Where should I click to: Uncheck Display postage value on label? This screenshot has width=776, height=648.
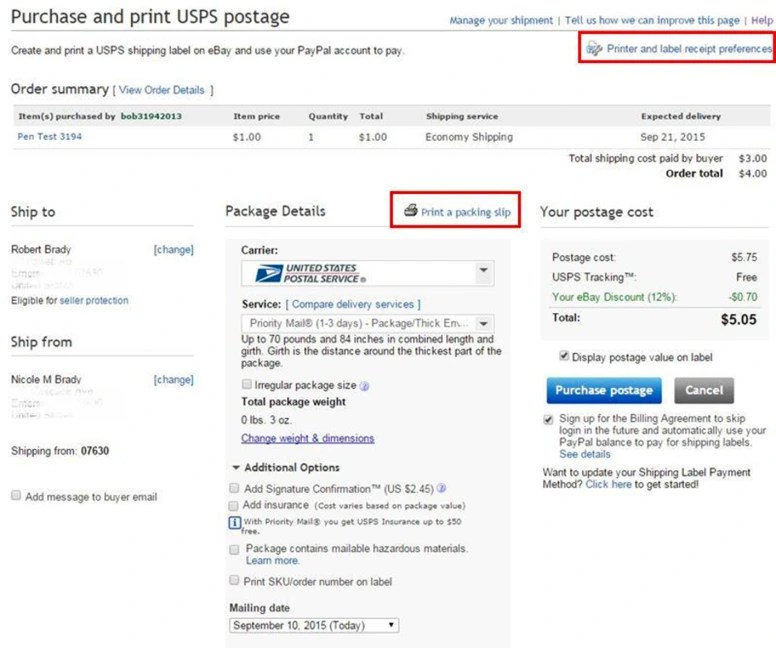pyautogui.click(x=564, y=356)
